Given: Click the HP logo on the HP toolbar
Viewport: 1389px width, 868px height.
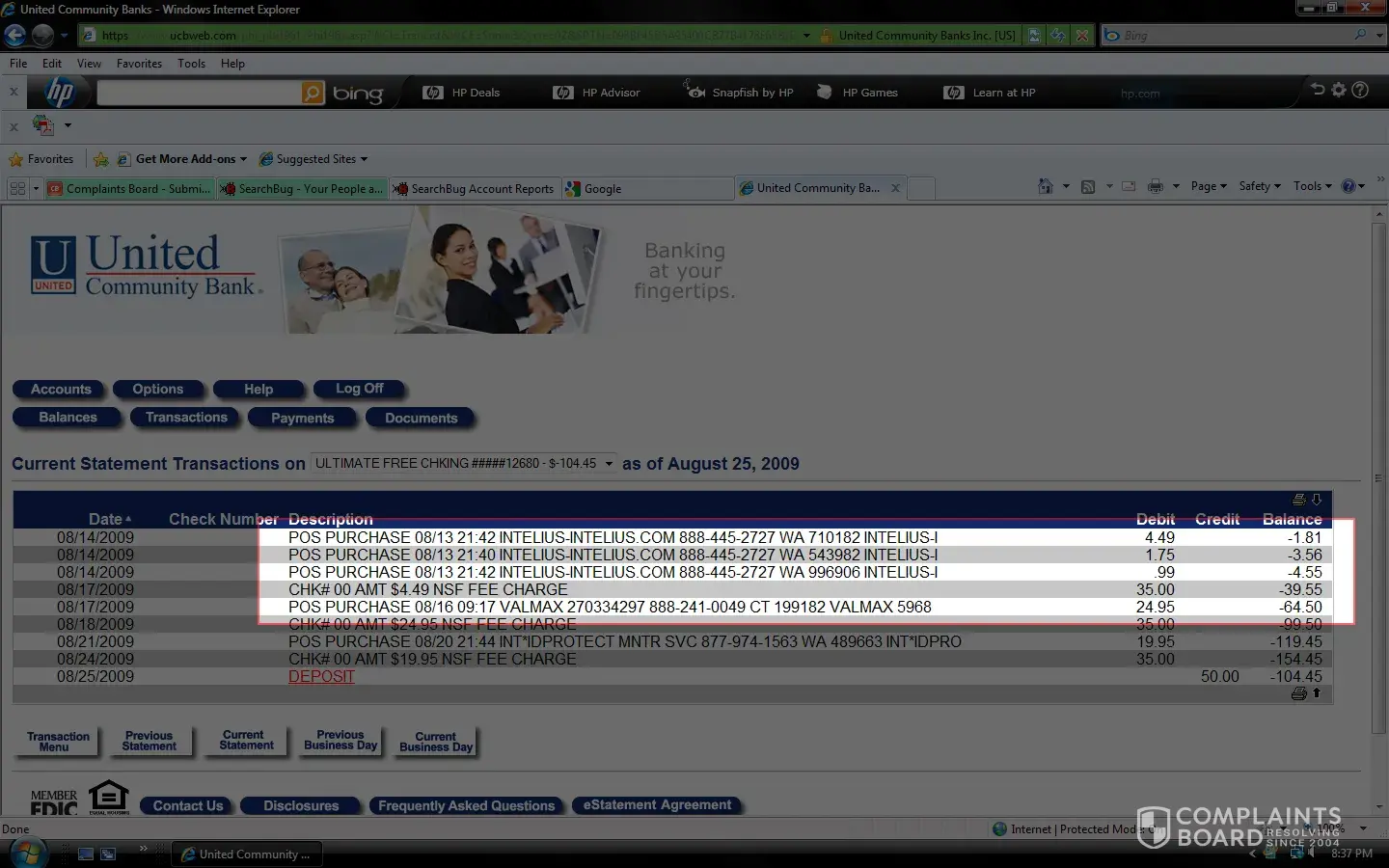Looking at the screenshot, I should (x=60, y=93).
